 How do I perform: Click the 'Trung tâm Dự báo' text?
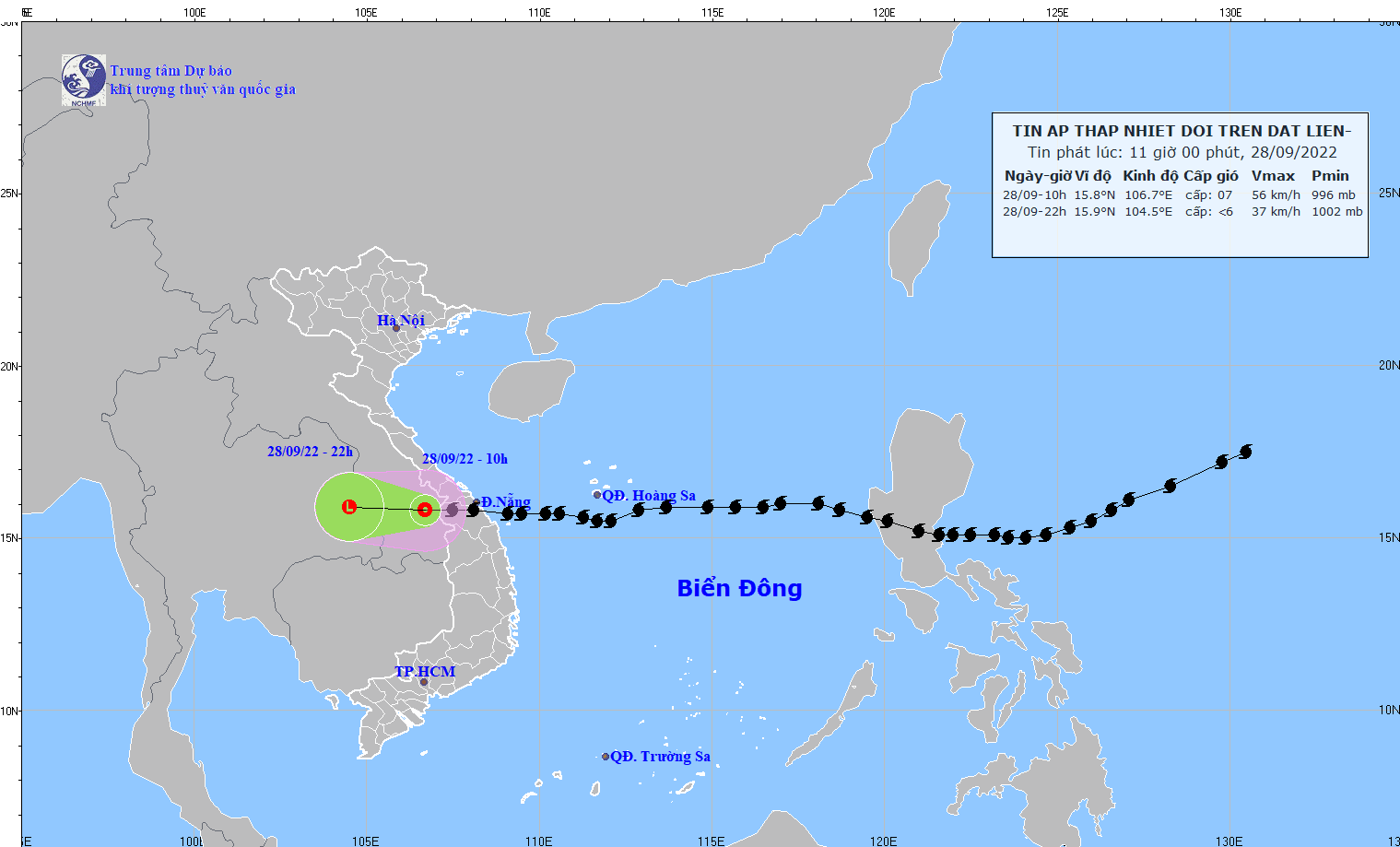tap(171, 71)
